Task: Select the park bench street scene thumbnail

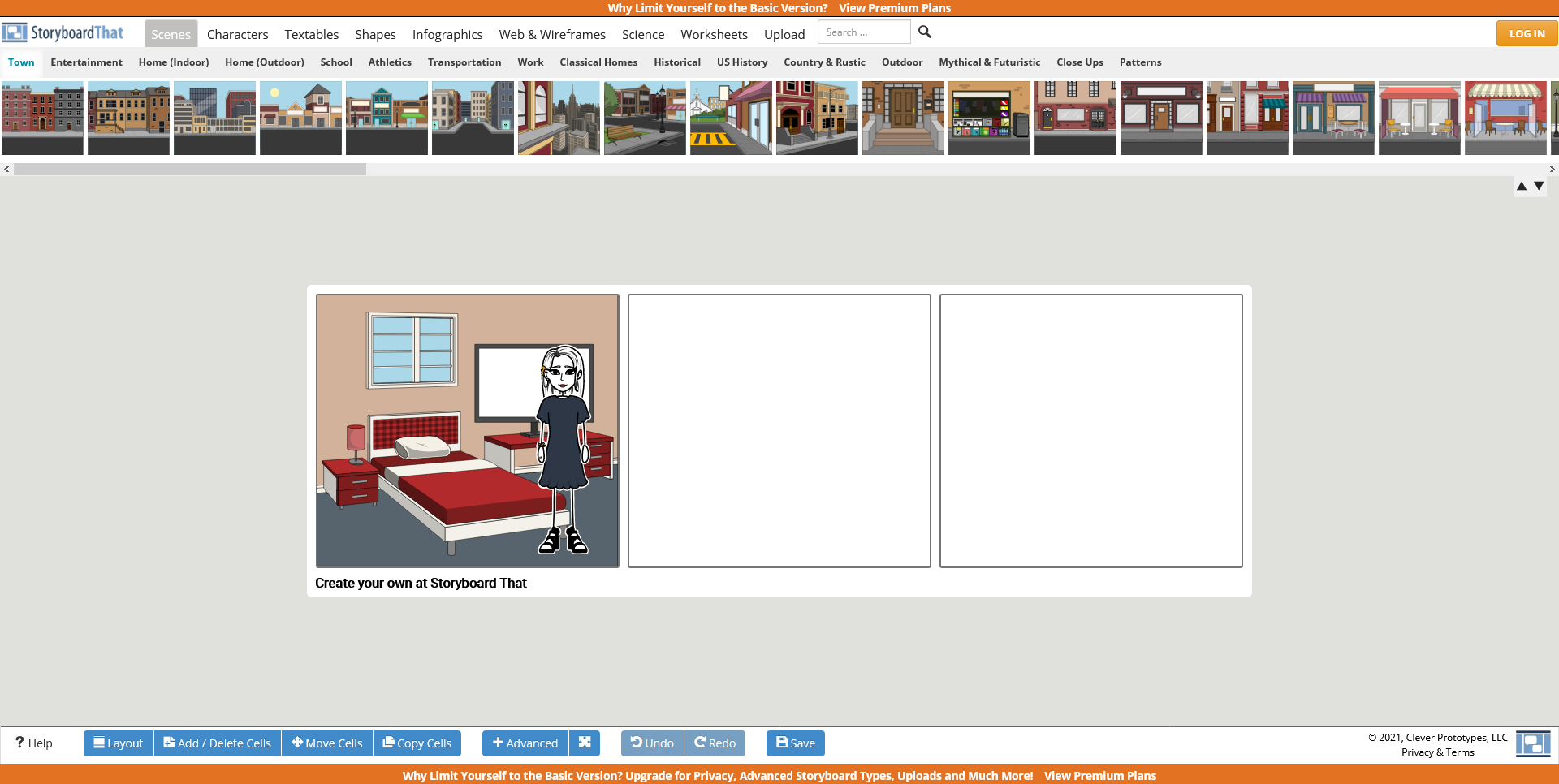Action: (645, 118)
